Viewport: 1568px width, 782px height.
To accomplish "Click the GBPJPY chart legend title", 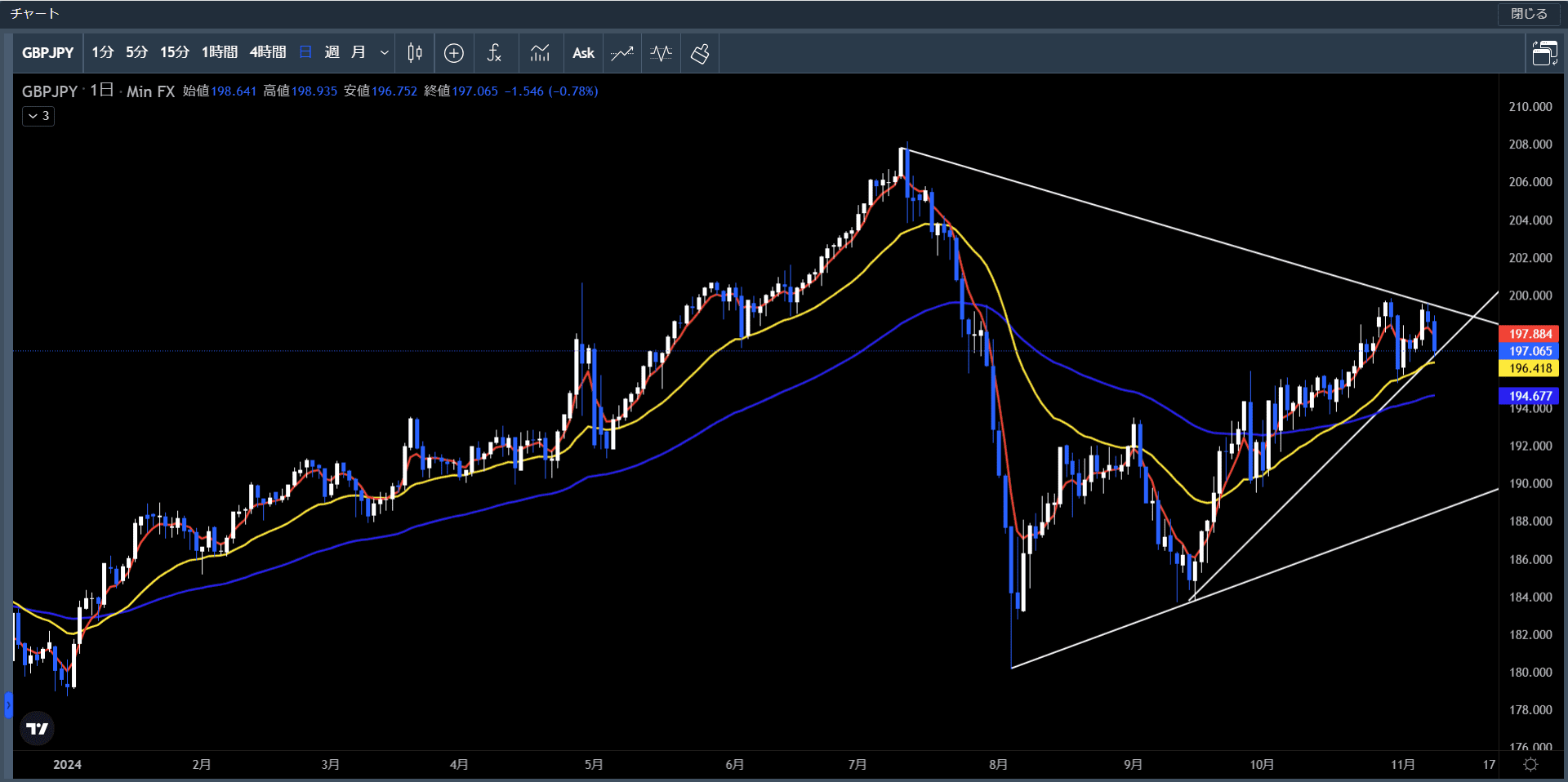I will pos(50,91).
